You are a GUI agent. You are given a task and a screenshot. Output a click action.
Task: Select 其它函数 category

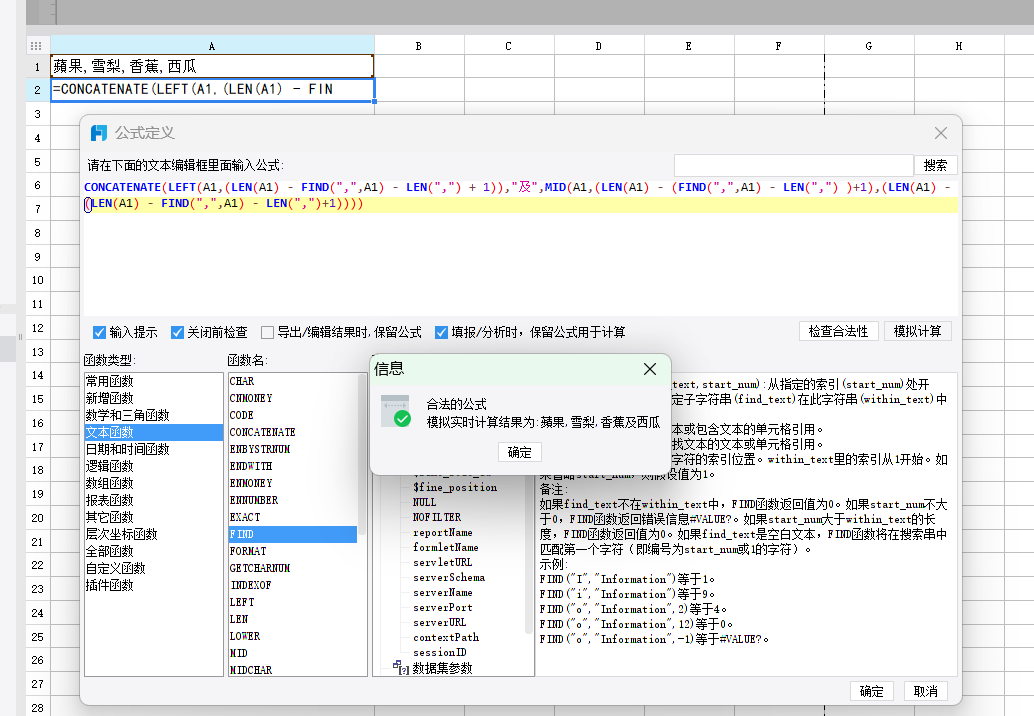tap(154, 518)
